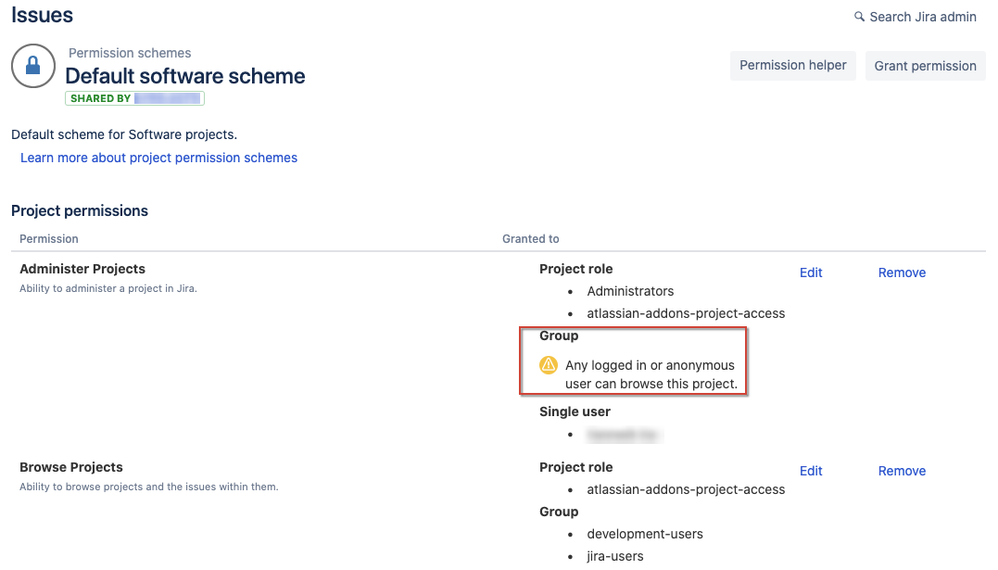Edit the Browse Projects permission
The height and width of the screenshot is (570, 998).
[811, 471]
